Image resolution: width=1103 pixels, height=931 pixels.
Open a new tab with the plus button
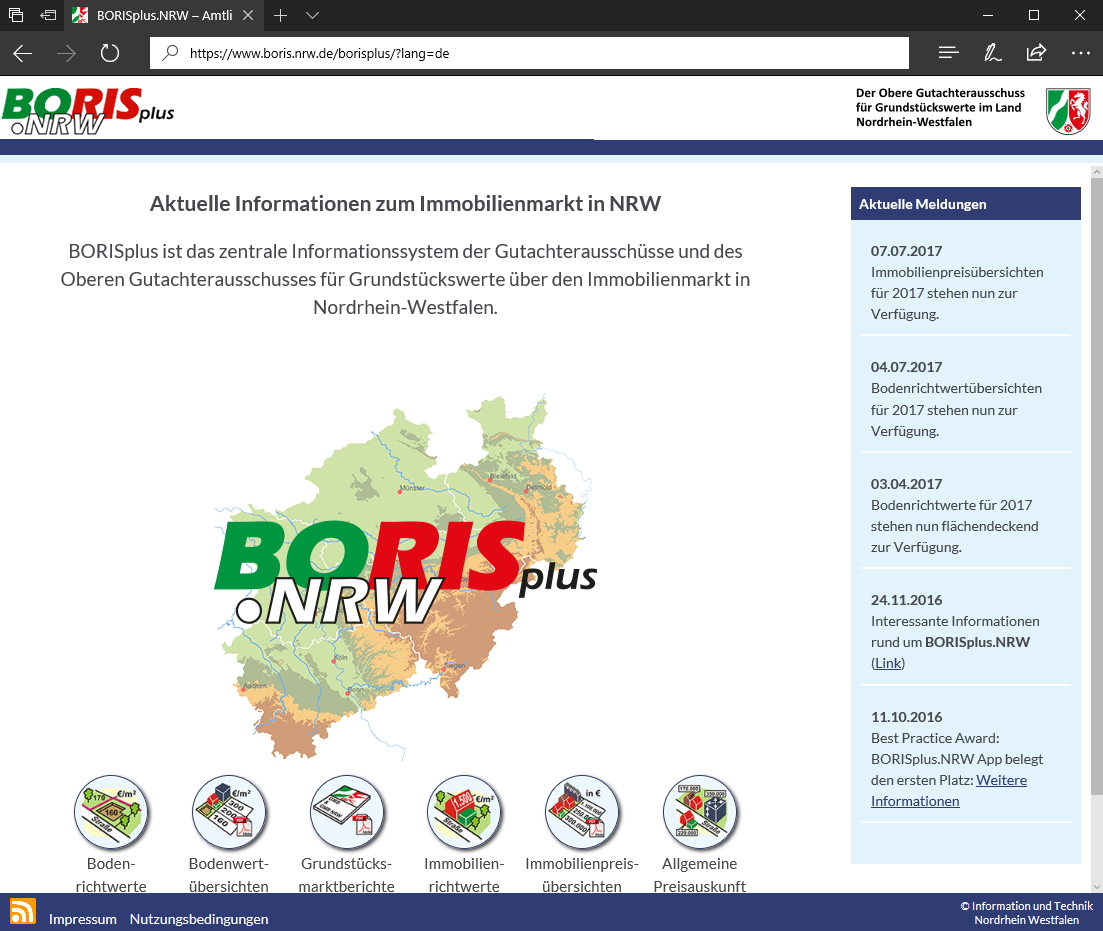click(281, 15)
